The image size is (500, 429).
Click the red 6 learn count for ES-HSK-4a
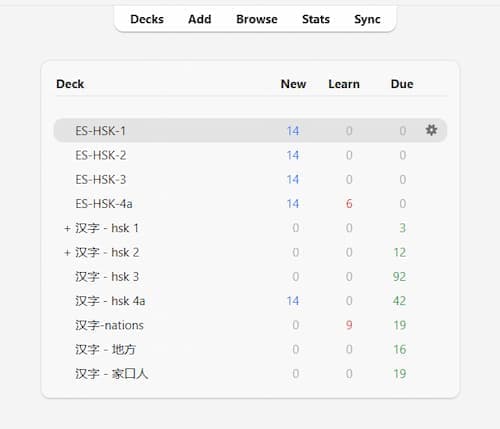point(349,204)
